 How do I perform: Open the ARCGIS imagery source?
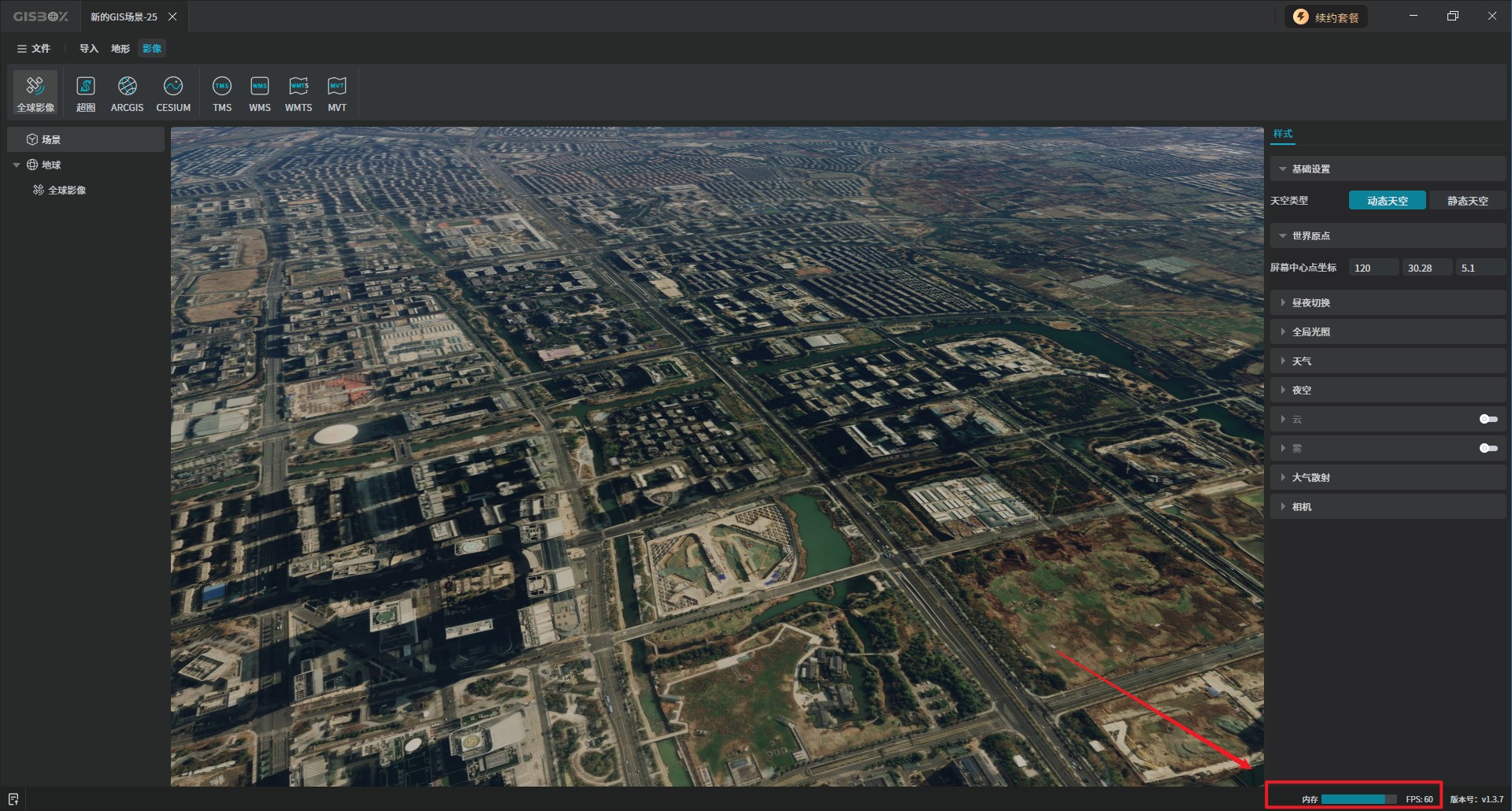pos(127,93)
